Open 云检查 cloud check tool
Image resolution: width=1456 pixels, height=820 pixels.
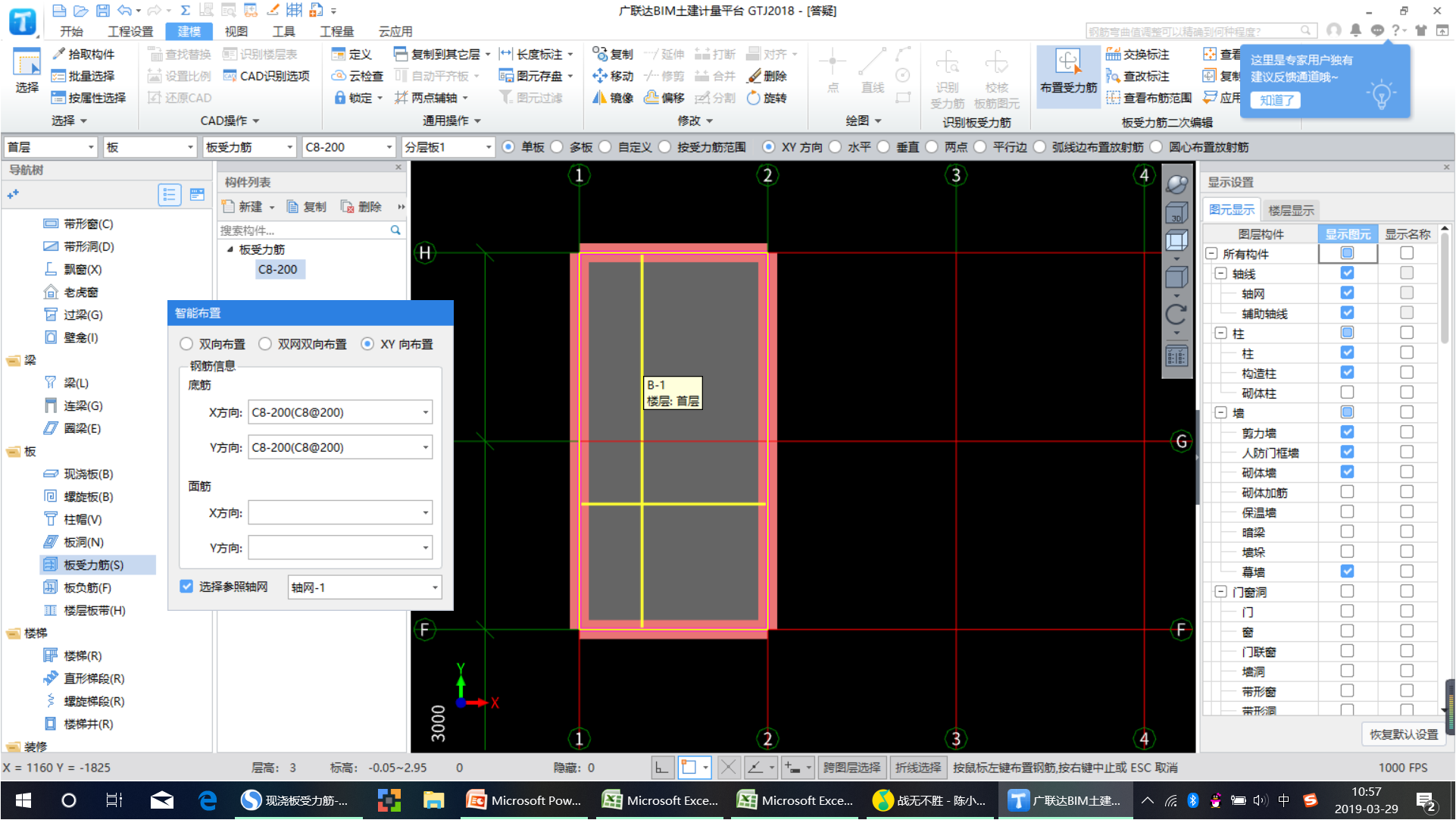tap(358, 76)
